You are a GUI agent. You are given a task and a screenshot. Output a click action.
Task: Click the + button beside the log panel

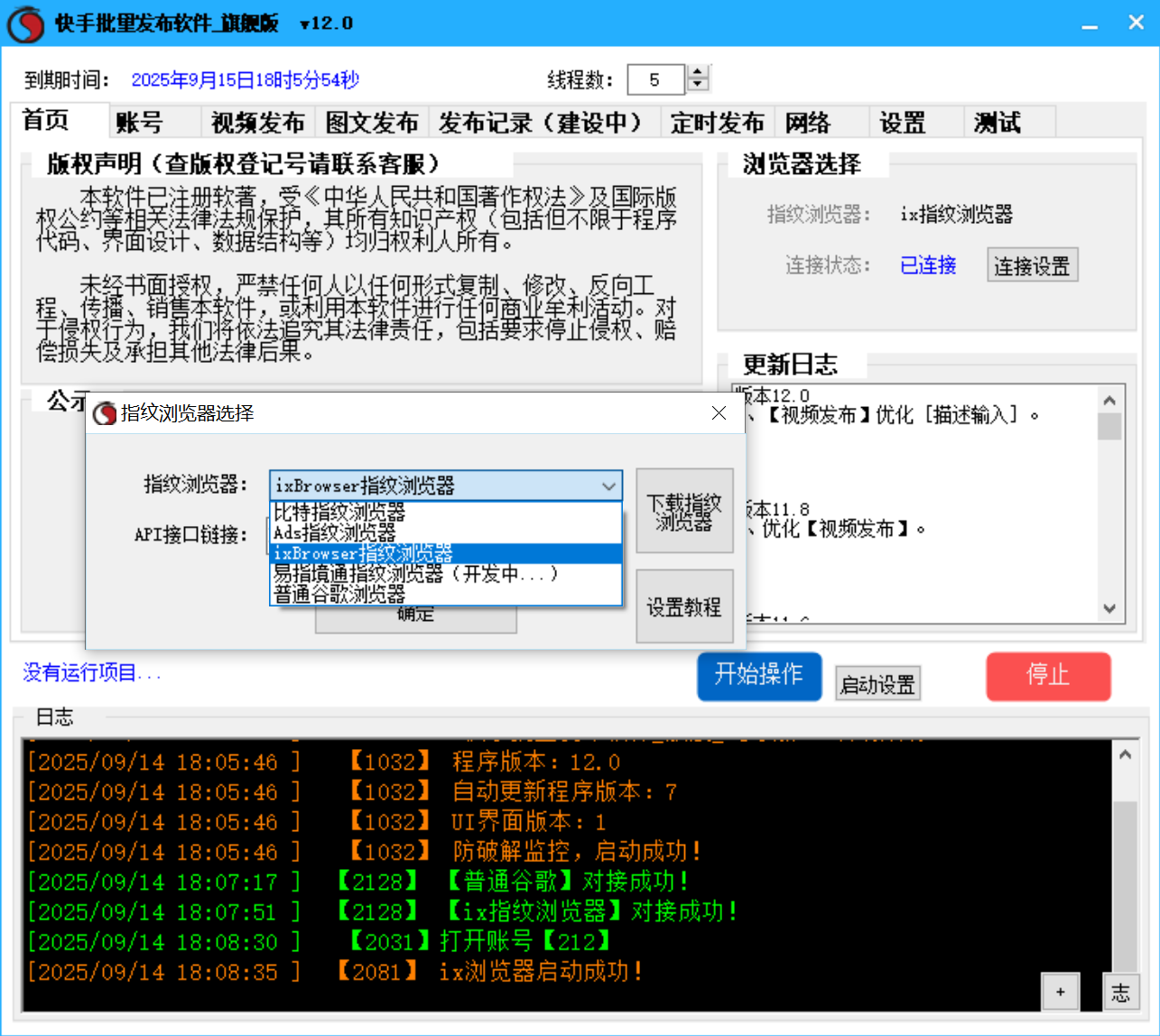click(x=1061, y=991)
